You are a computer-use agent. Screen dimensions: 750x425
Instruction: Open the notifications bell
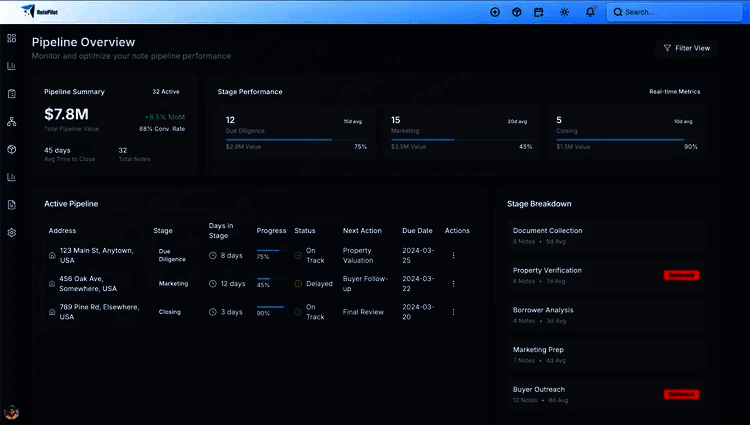(590, 12)
